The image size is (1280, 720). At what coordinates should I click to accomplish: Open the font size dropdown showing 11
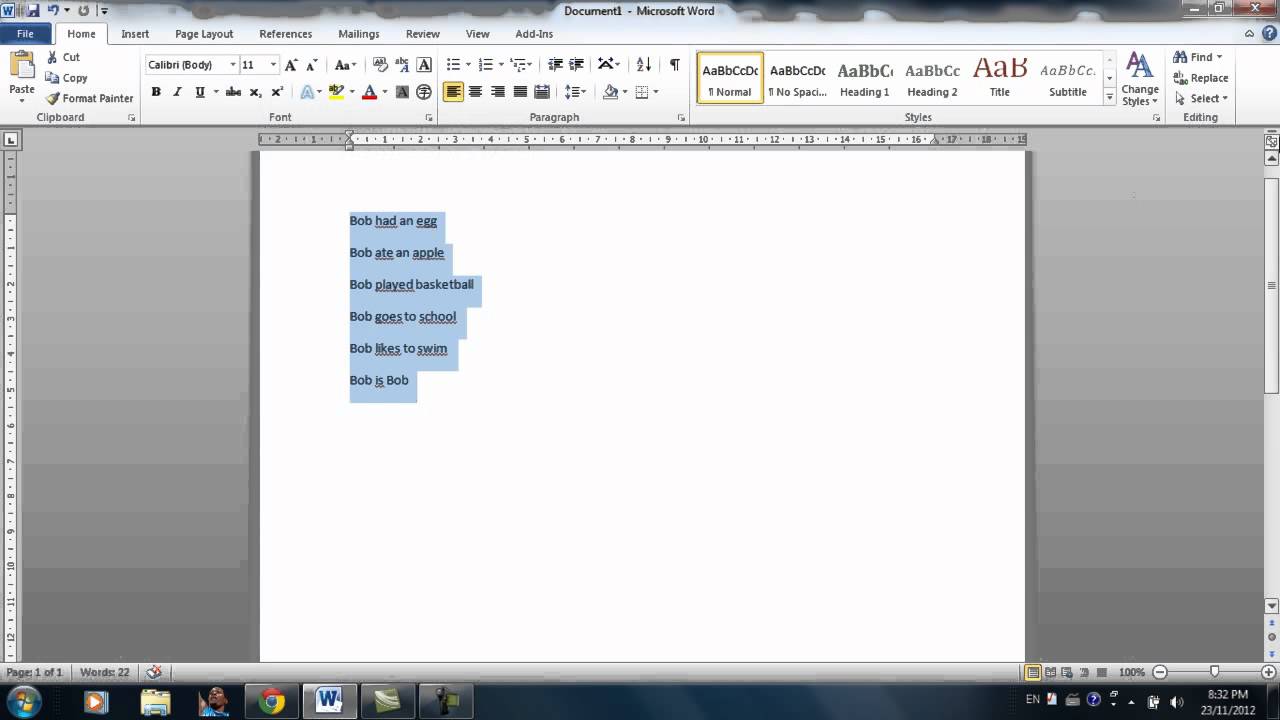pos(273,65)
